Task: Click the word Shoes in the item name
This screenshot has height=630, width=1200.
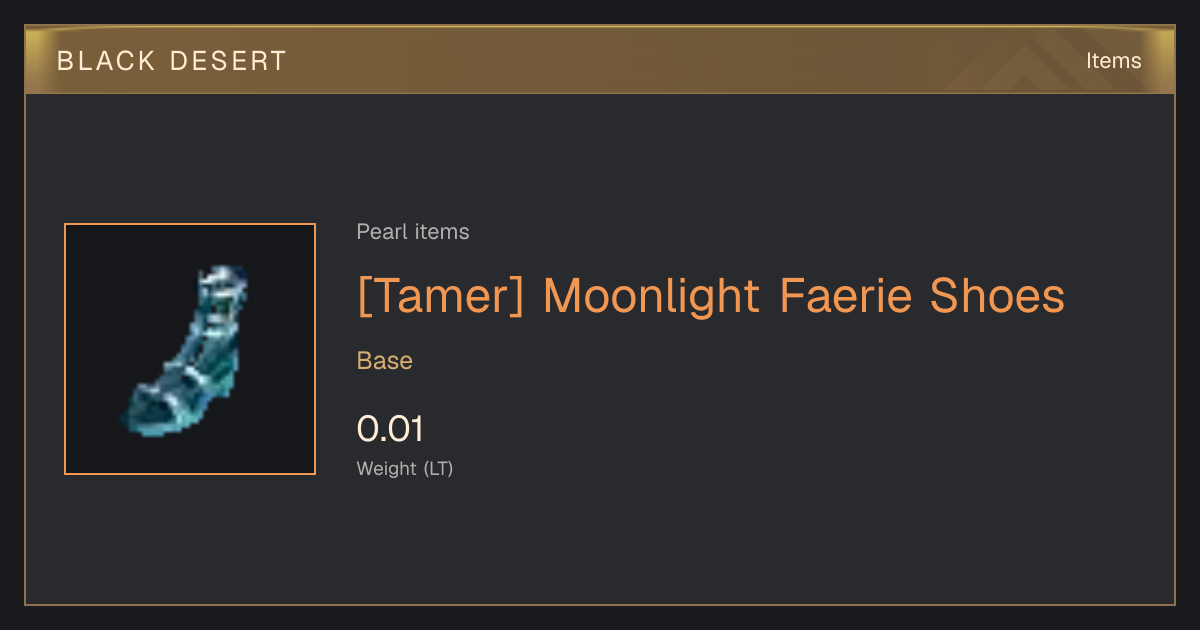Action: click(x=998, y=296)
